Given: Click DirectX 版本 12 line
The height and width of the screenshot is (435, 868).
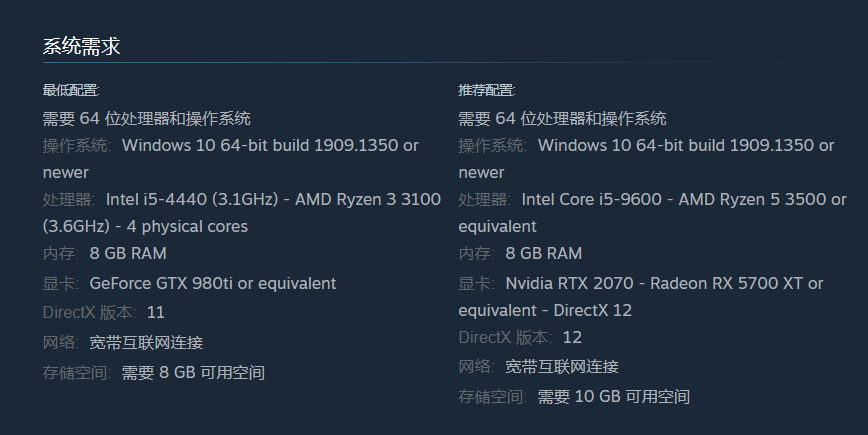Looking at the screenshot, I should 520,338.
